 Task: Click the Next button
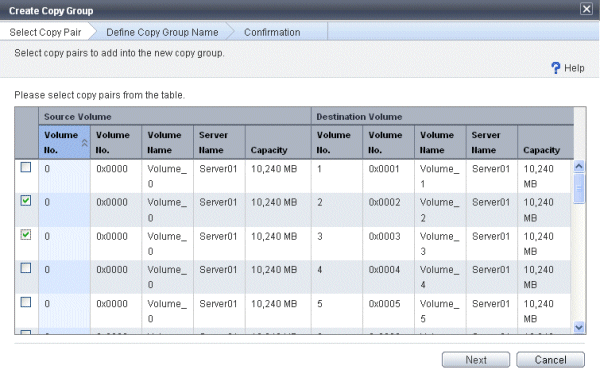(x=476, y=360)
